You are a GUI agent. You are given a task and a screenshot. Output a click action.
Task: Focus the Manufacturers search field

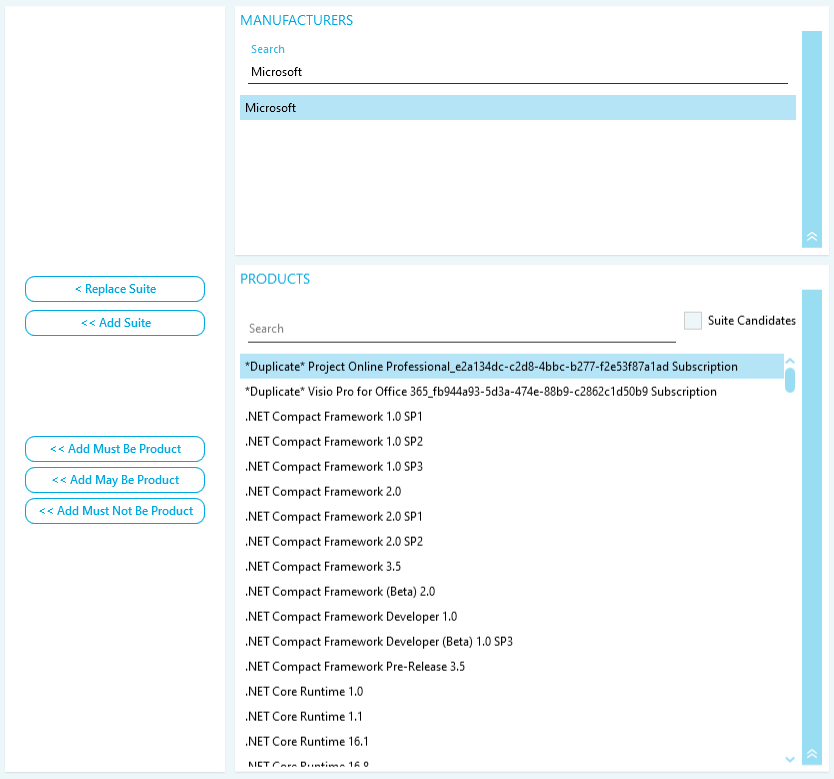pos(518,72)
